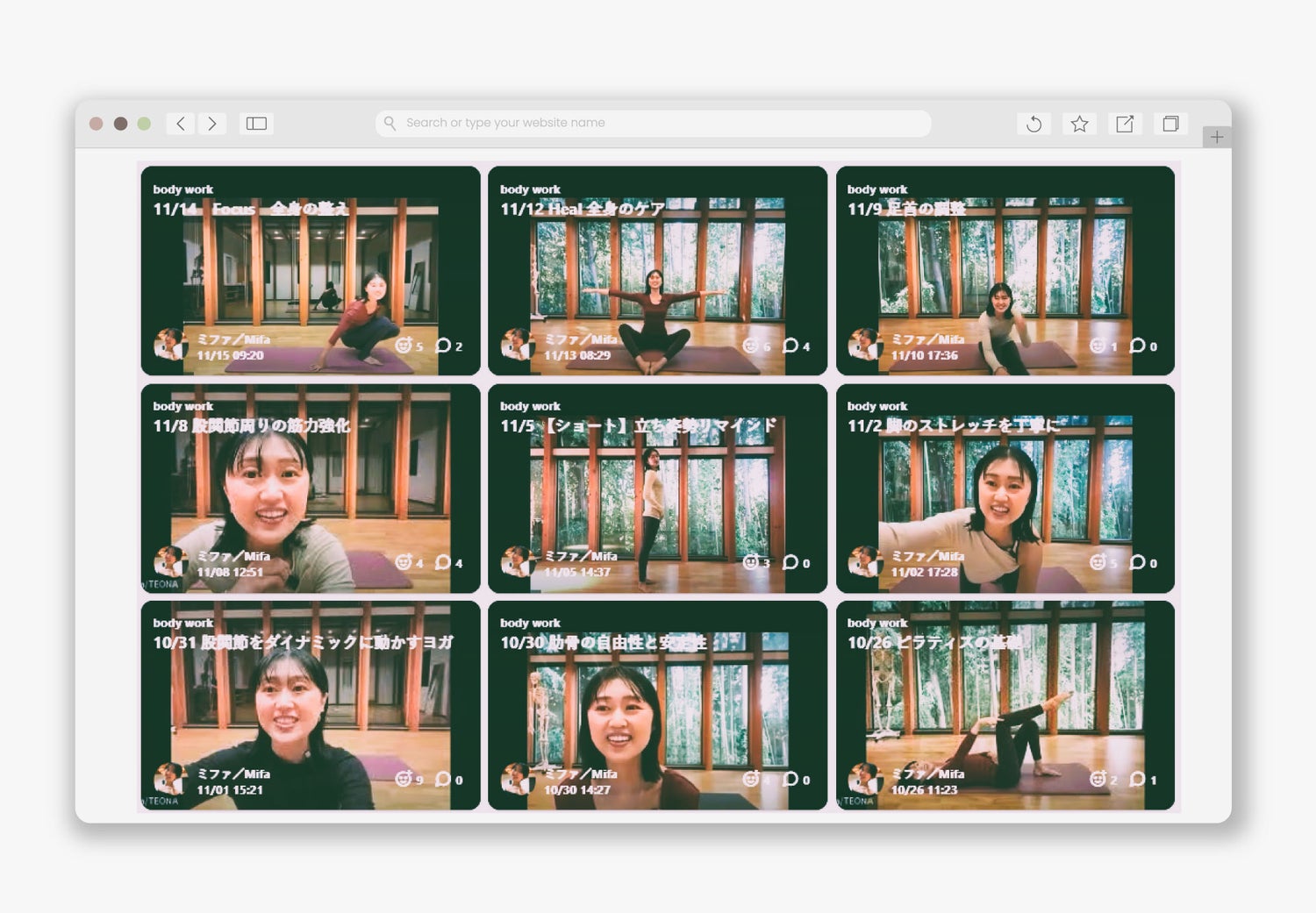This screenshot has height=913, width=1316.
Task: Click the share/open external icon
Action: [1125, 124]
